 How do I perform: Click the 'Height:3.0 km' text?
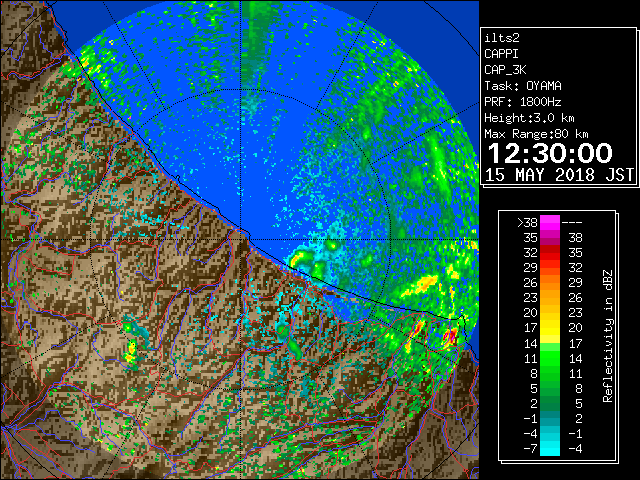coord(529,118)
